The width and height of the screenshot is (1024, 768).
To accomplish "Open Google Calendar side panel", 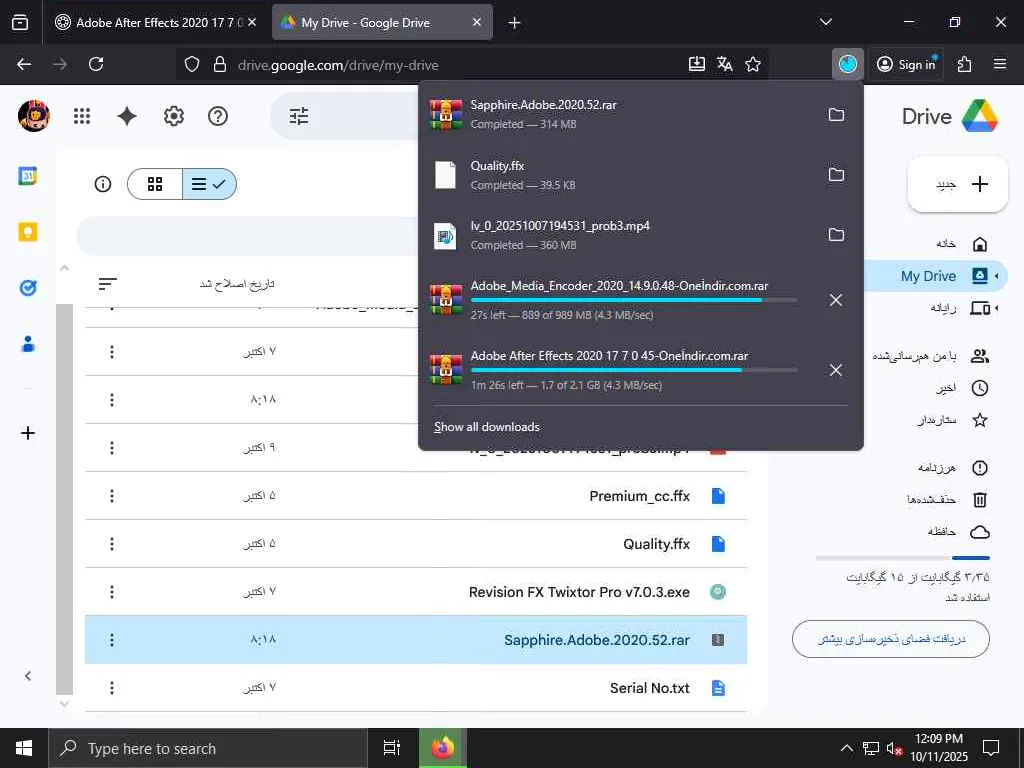I will pyautogui.click(x=27, y=176).
